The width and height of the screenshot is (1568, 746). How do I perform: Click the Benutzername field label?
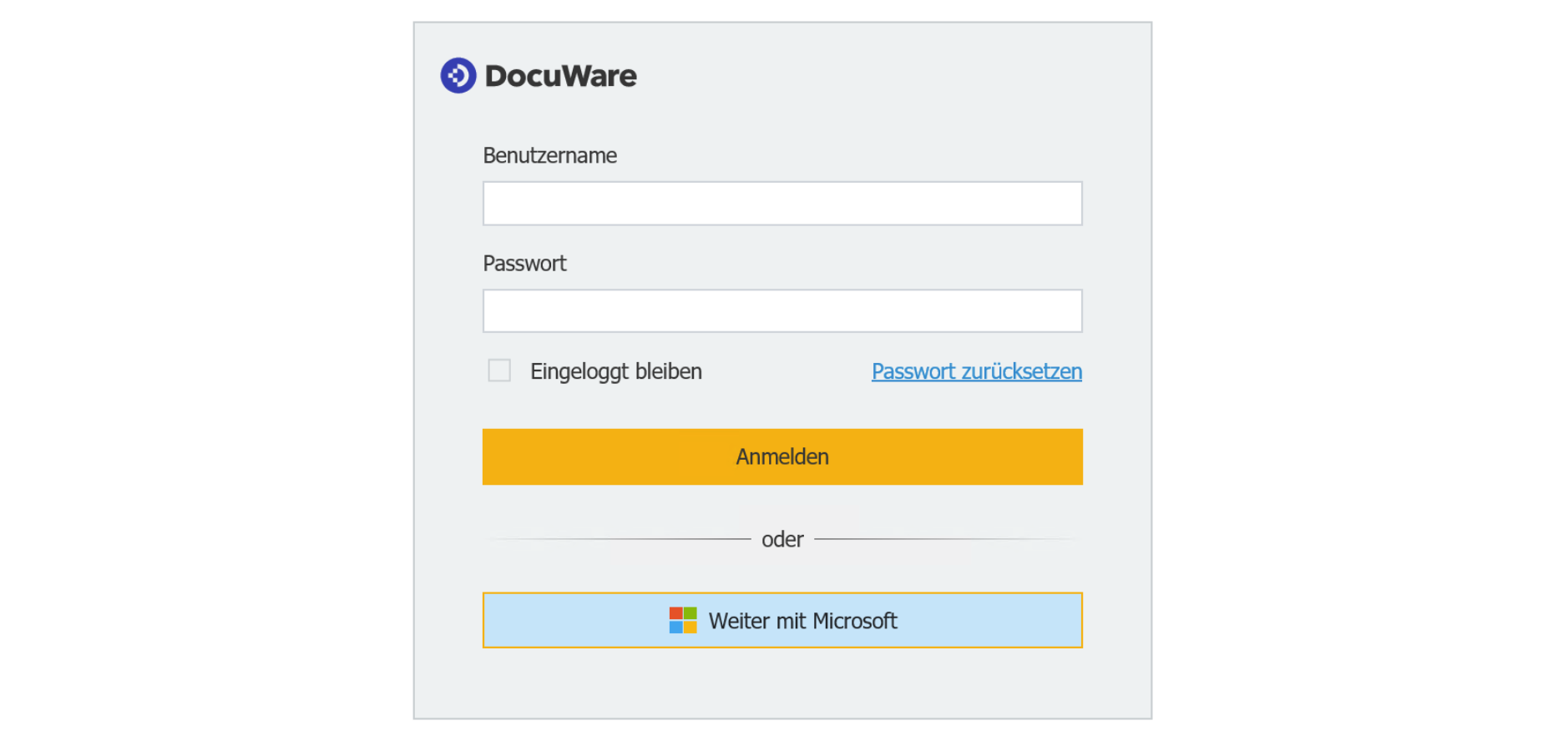(549, 156)
